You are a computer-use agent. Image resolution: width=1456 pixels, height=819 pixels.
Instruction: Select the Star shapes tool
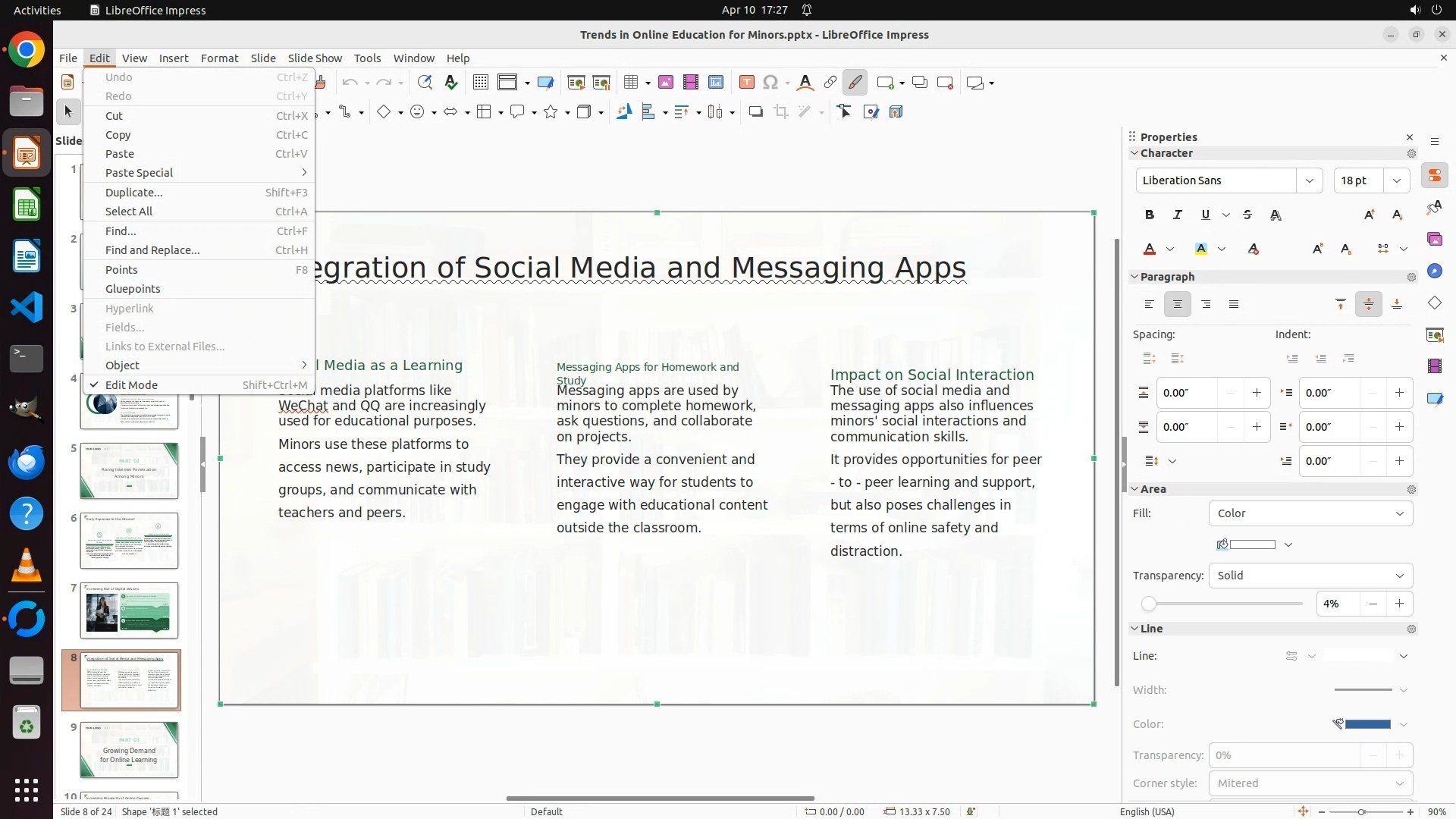[551, 112]
